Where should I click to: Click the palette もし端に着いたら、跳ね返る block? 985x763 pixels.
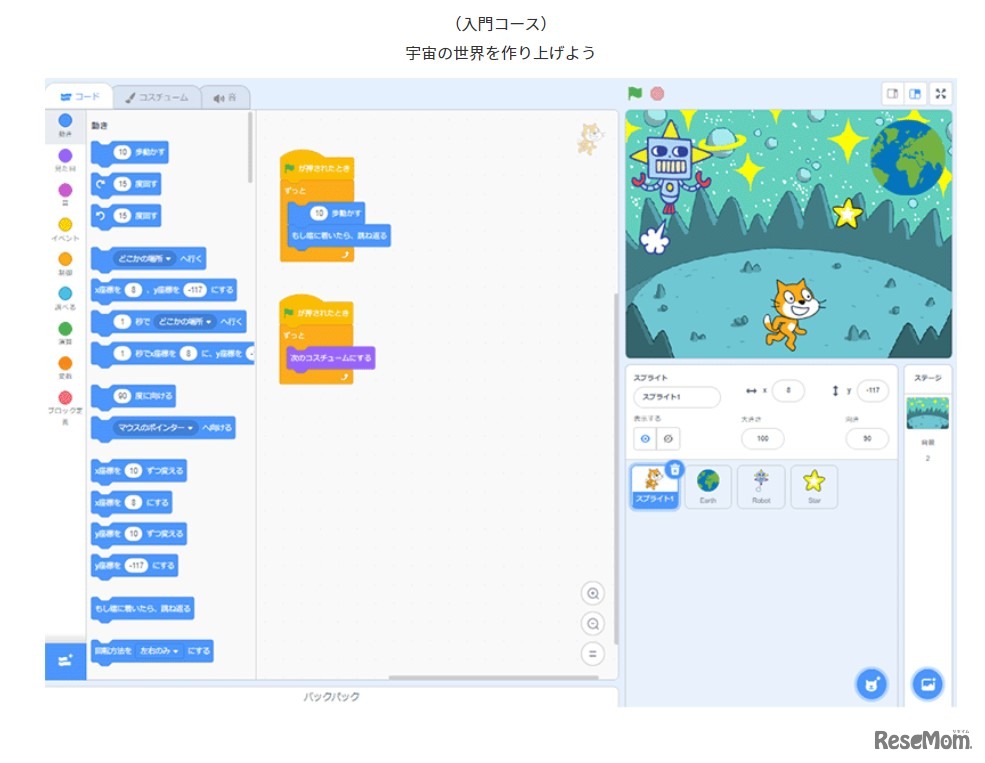coord(142,609)
